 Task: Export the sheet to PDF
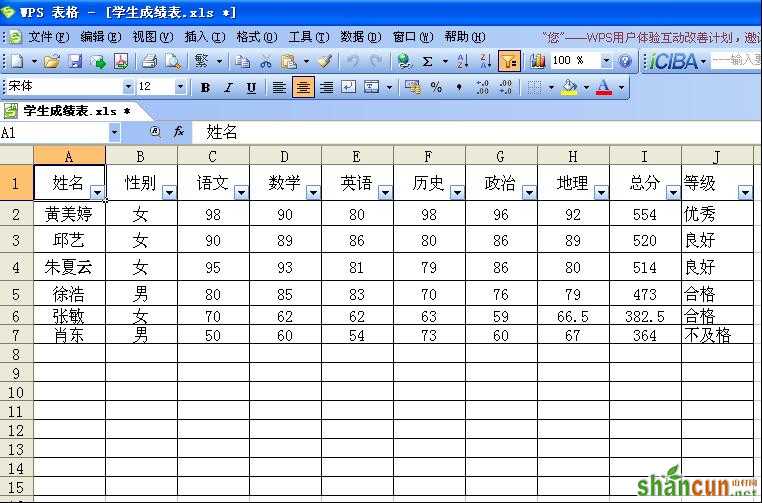pos(121,61)
